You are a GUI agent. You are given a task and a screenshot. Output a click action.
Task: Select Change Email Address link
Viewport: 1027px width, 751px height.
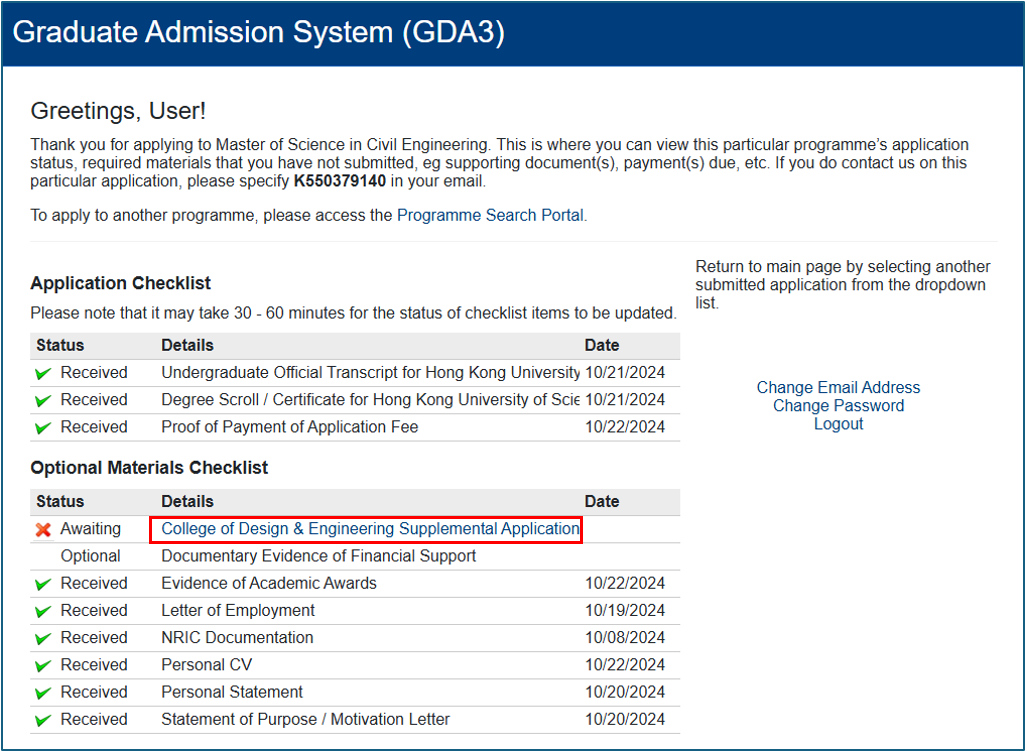click(x=838, y=388)
